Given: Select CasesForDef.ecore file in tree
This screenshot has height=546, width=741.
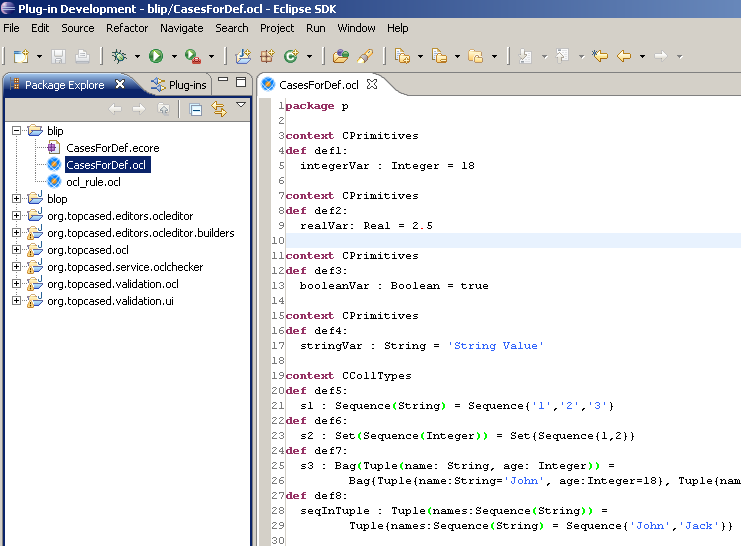Looking at the screenshot, I should click(x=112, y=148).
